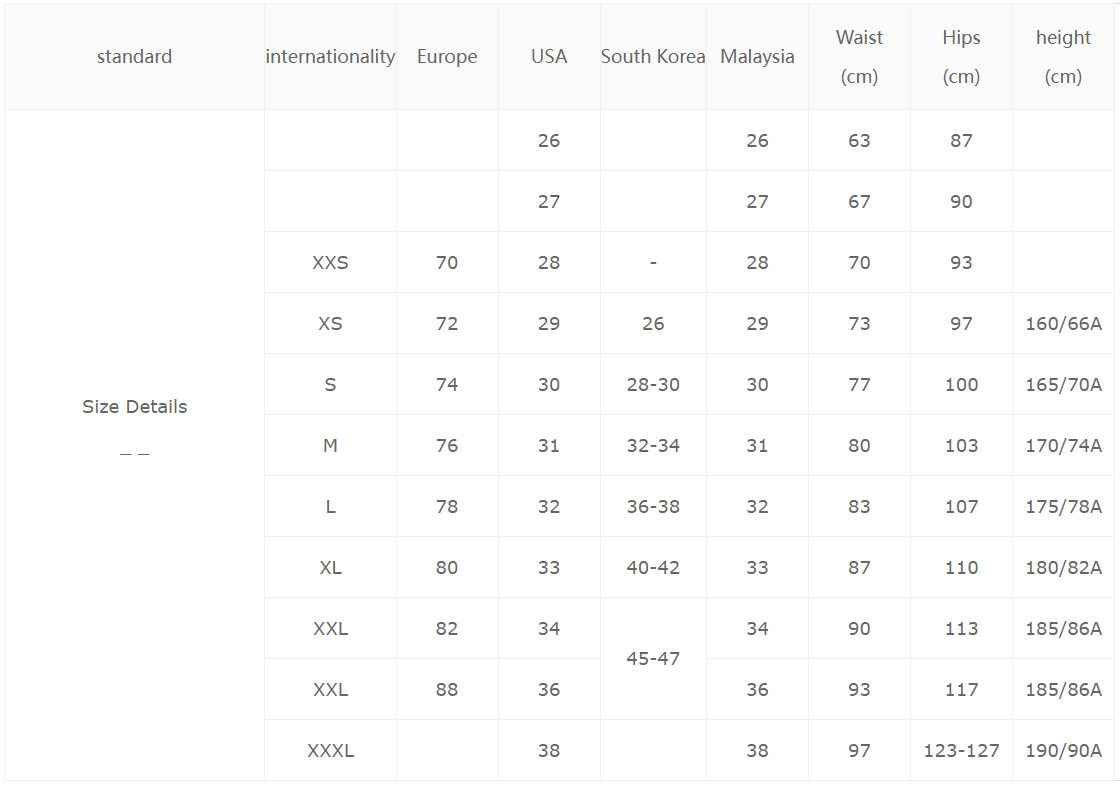1120x792 pixels.
Task: Click the hips value '123-127'
Action: (961, 751)
